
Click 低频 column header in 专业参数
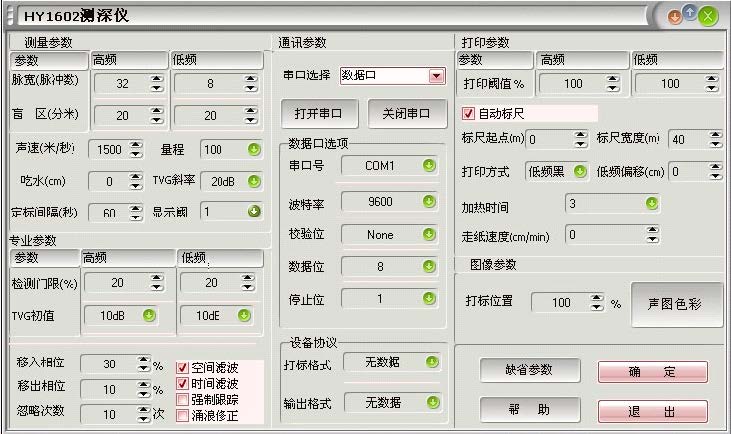[x=221, y=258]
